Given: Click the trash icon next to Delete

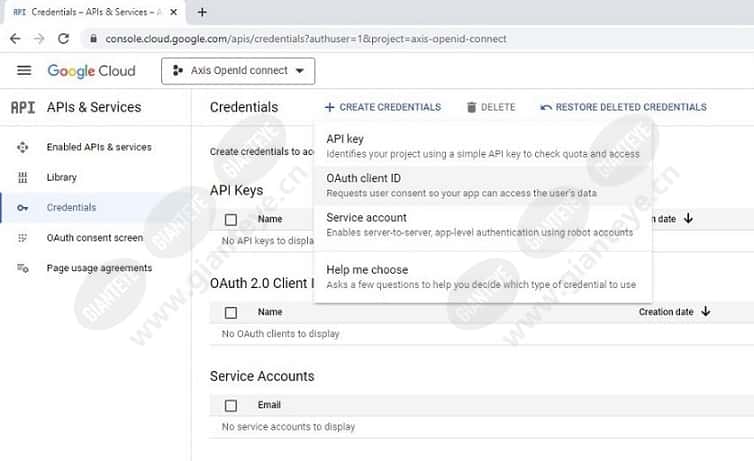Looking at the screenshot, I should (471, 107).
